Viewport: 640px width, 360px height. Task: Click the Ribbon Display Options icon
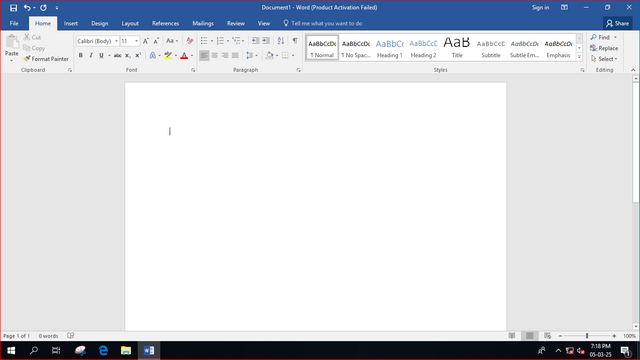[x=564, y=7]
